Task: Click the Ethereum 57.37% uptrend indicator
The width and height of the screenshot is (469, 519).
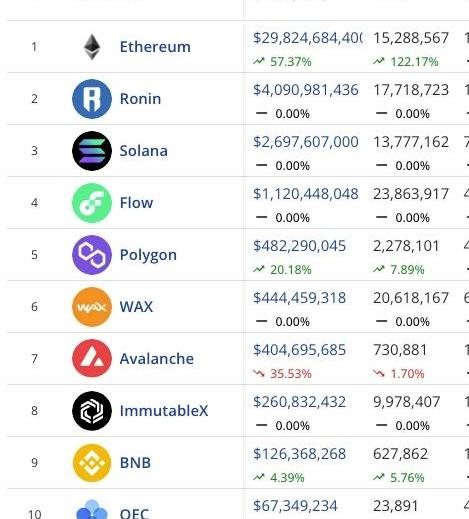Action: pos(282,62)
